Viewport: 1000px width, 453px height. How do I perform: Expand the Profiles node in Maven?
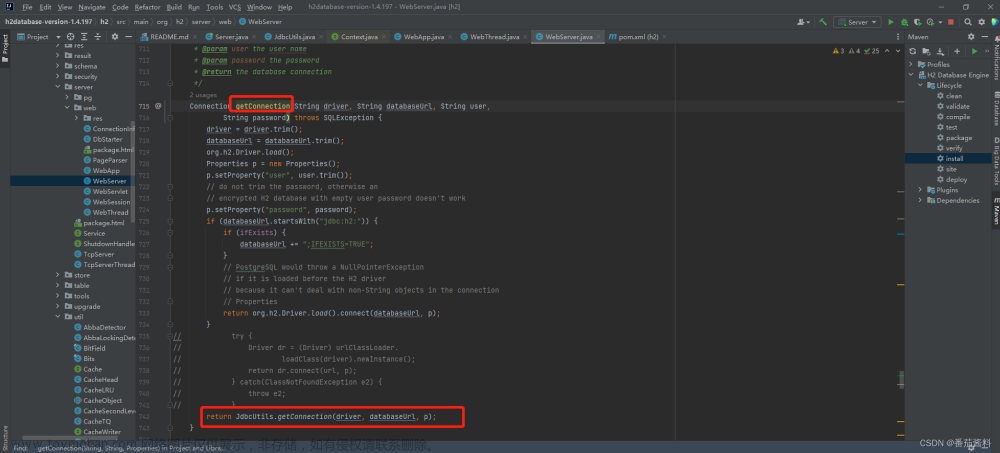913,64
